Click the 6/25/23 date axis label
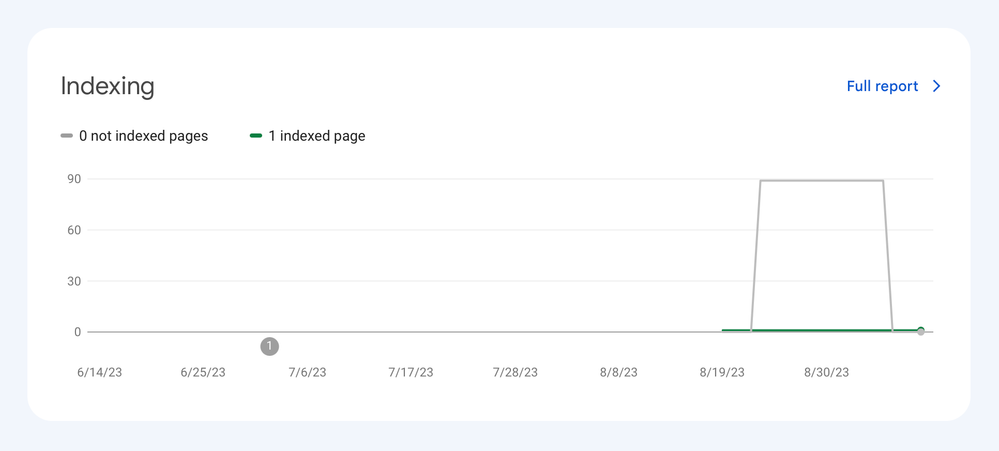This screenshot has height=451, width=999. pos(203,373)
